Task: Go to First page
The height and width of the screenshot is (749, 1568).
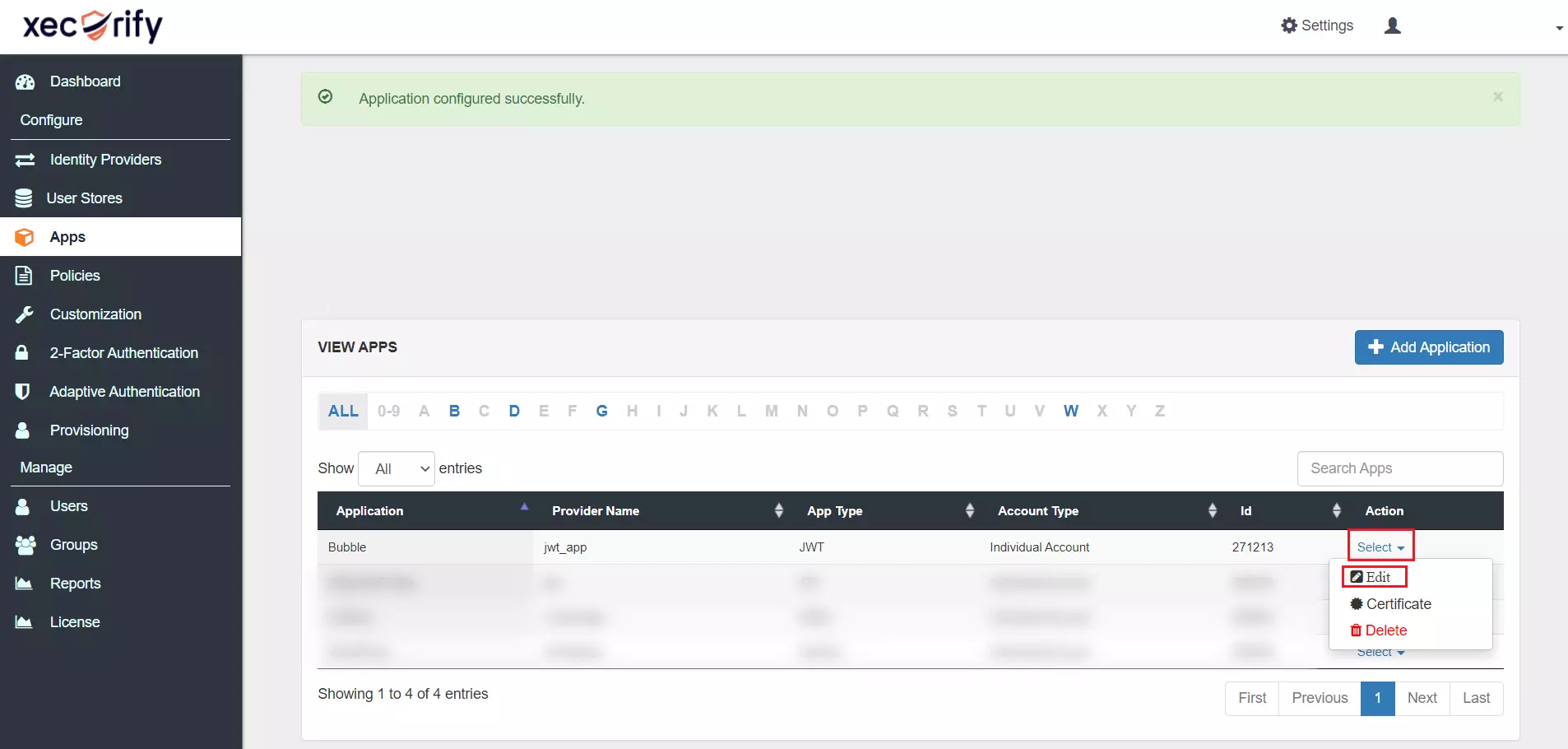Action: [1252, 698]
